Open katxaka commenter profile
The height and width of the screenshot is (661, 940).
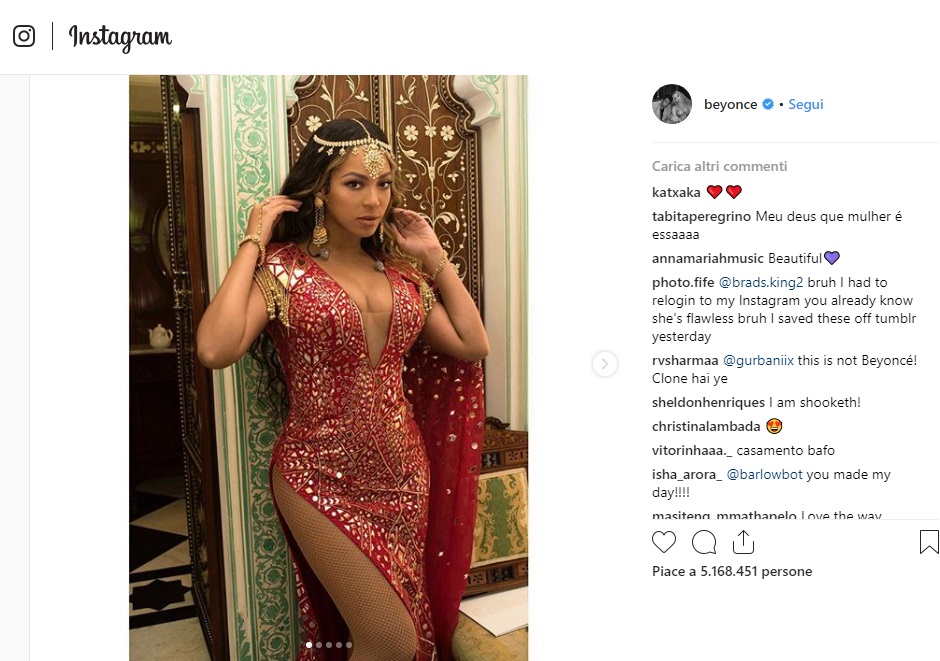click(x=676, y=192)
